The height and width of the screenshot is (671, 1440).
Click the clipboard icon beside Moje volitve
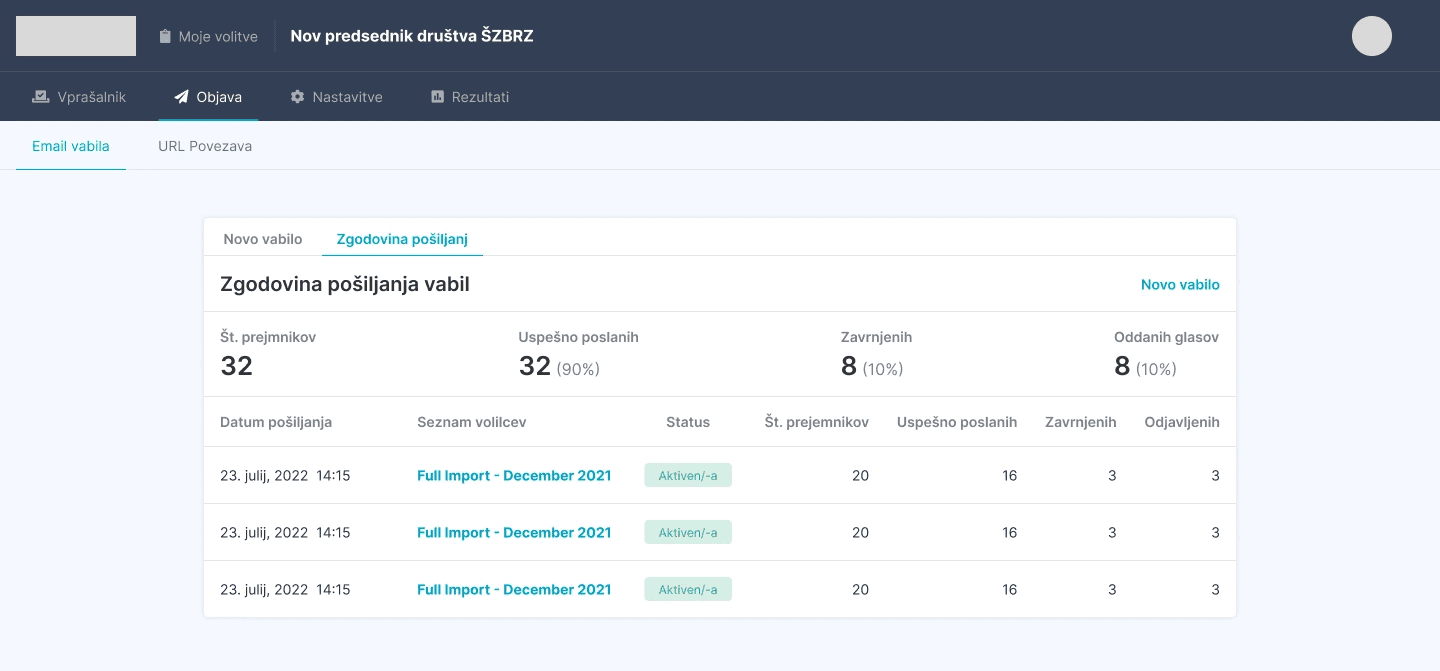(165, 36)
